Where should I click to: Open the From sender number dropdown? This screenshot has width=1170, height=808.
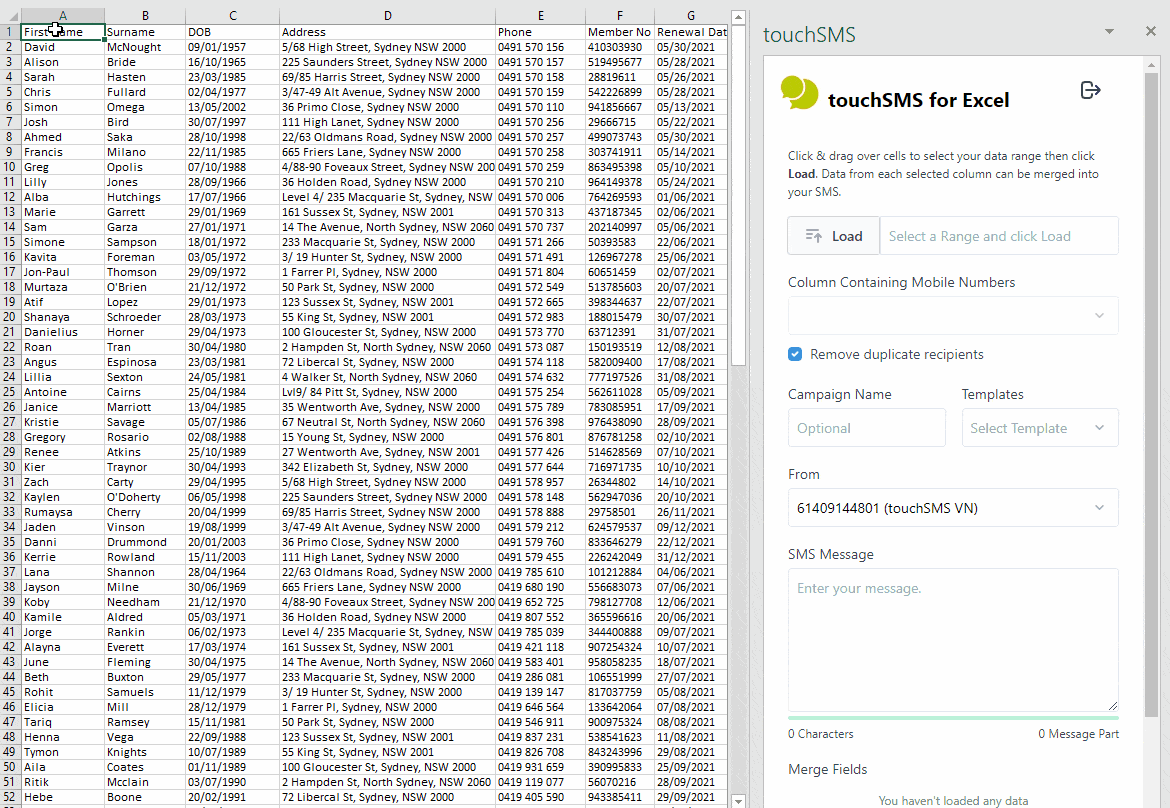[952, 508]
